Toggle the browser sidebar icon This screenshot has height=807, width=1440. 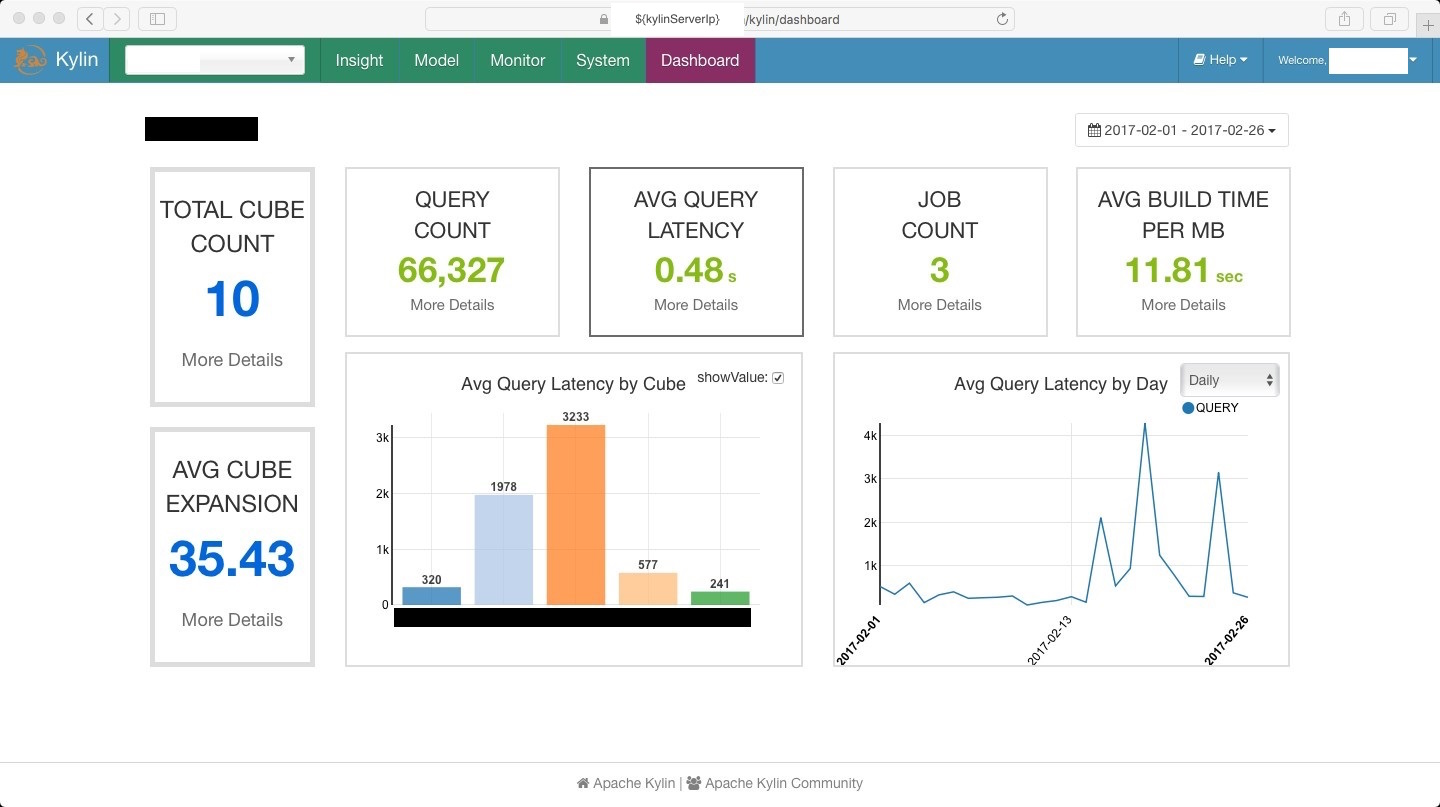pyautogui.click(x=157, y=18)
